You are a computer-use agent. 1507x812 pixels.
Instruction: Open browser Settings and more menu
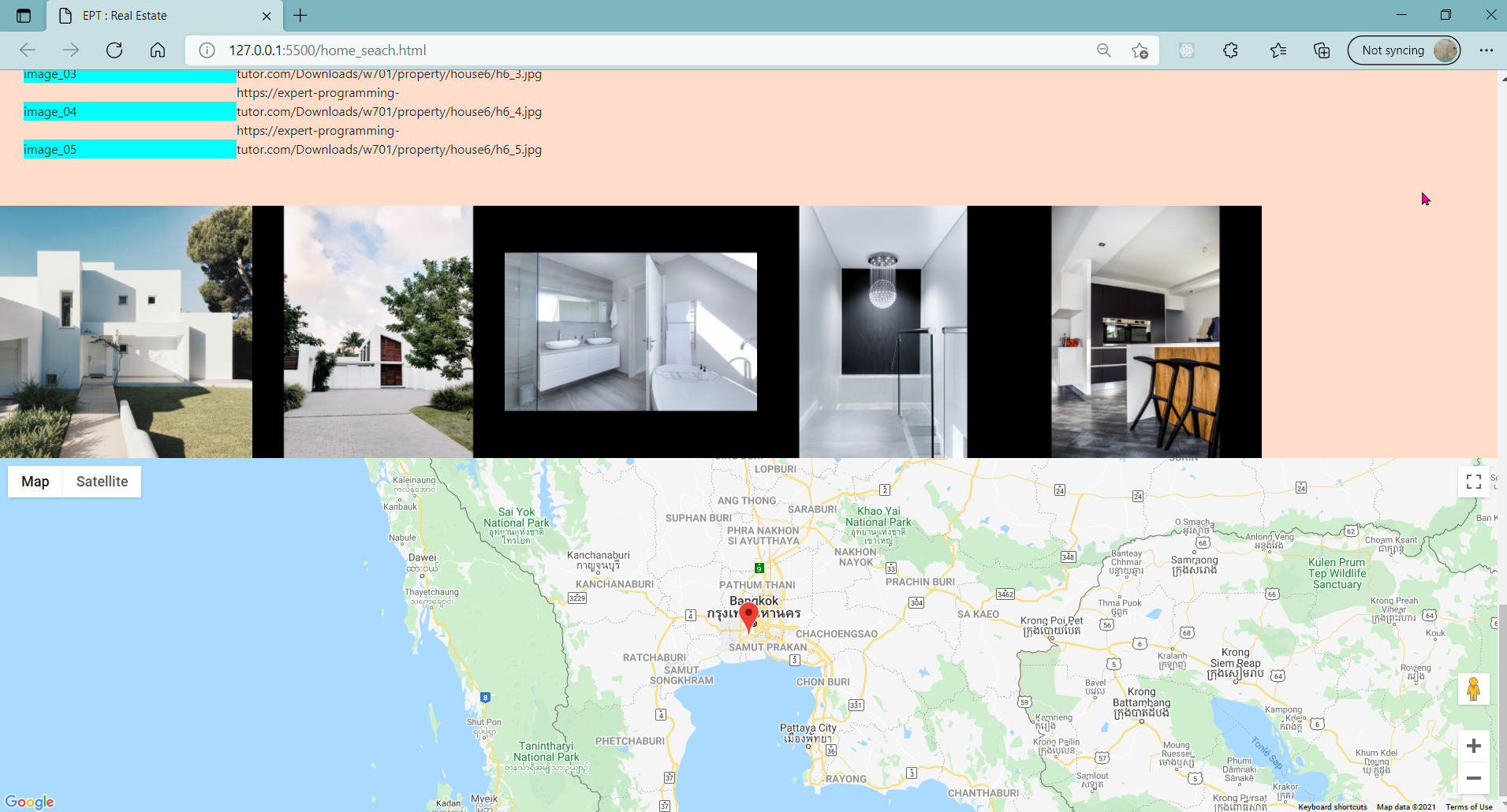click(x=1486, y=50)
